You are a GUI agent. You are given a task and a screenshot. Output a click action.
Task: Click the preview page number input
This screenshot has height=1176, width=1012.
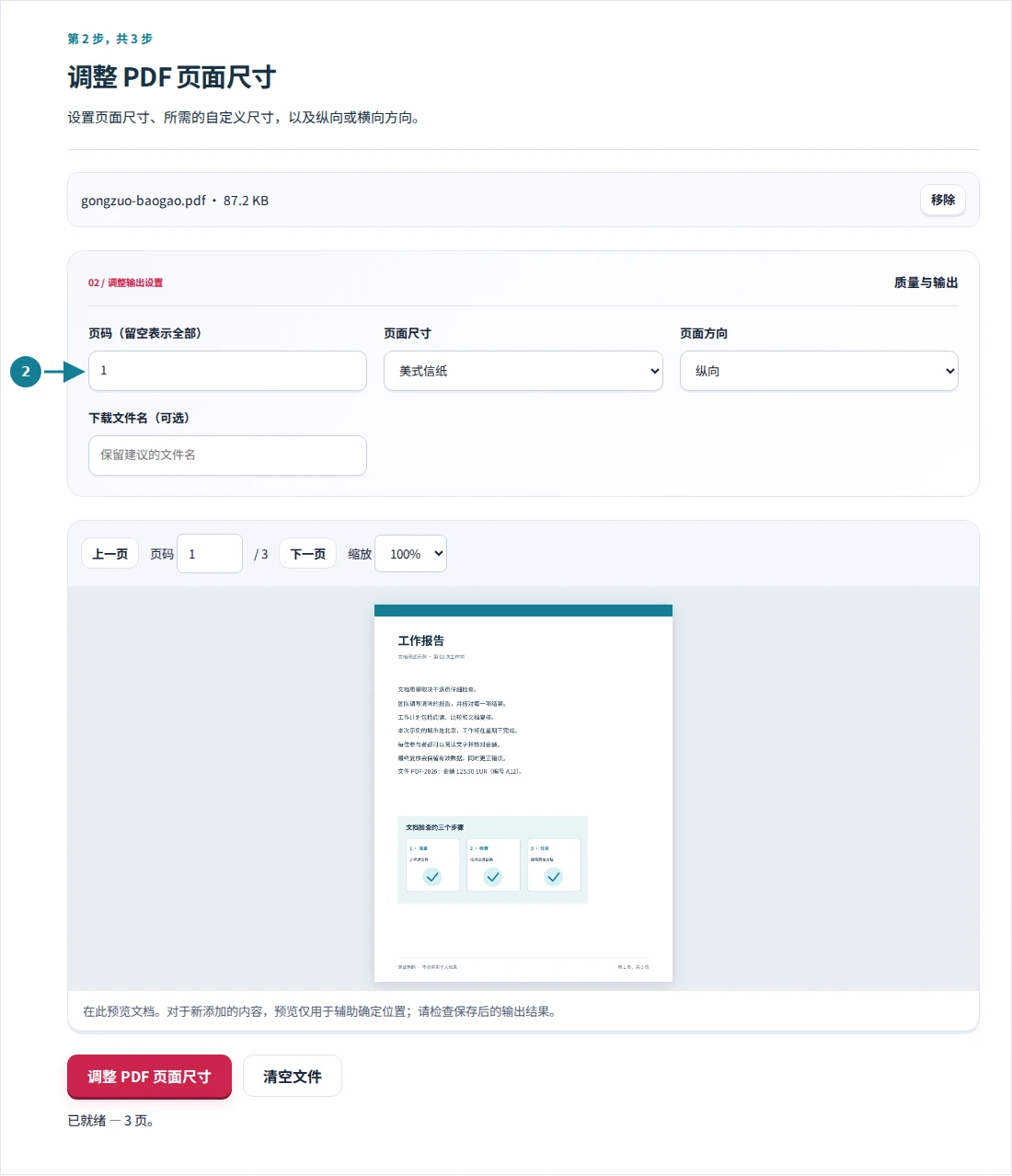210,554
